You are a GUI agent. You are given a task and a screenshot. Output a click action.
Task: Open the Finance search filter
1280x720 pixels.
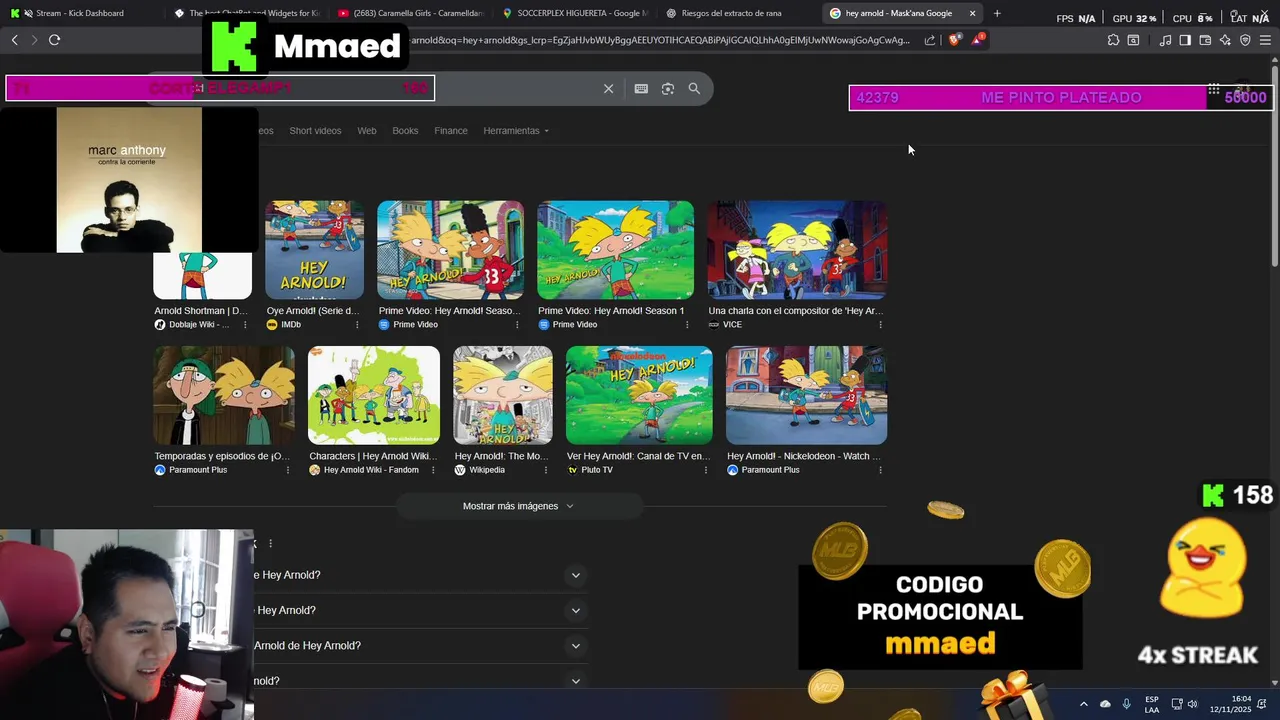[451, 131]
